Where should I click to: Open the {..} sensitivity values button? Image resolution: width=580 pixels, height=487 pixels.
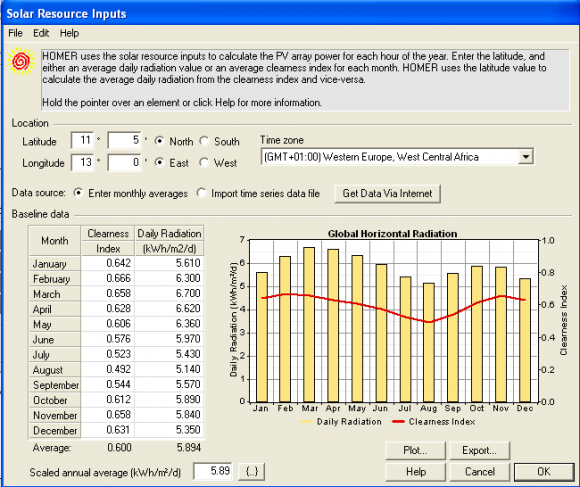(252, 471)
